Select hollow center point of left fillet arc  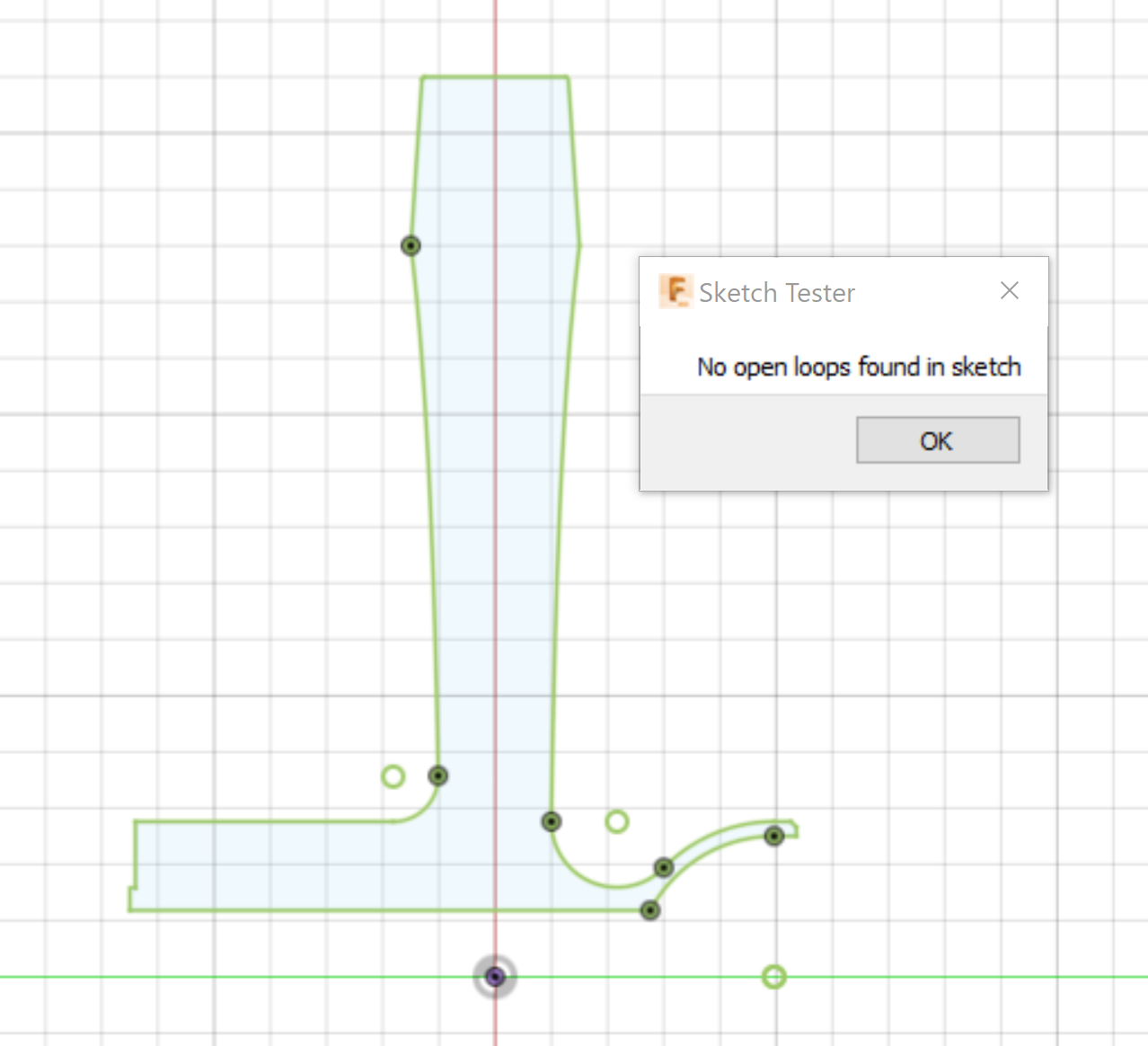click(393, 776)
